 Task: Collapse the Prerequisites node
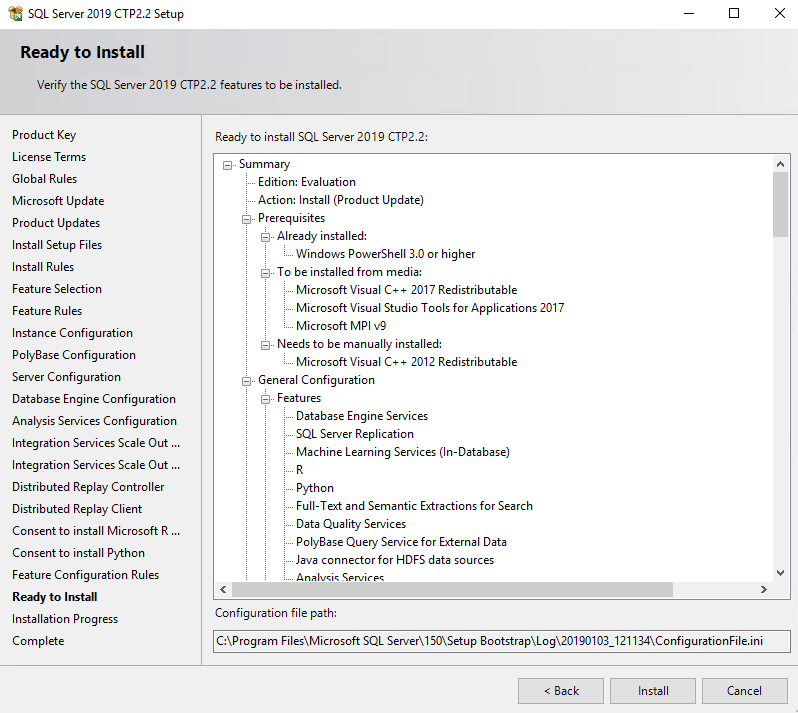246,219
